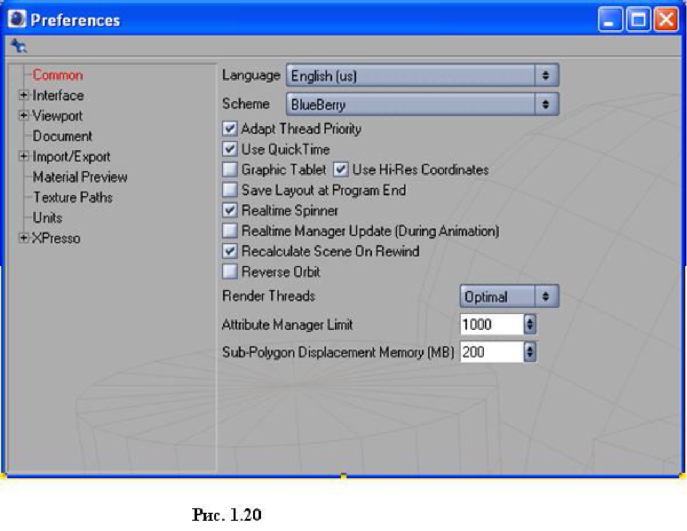Open the Units category
Screen dimensions: 687x531
tap(47, 218)
